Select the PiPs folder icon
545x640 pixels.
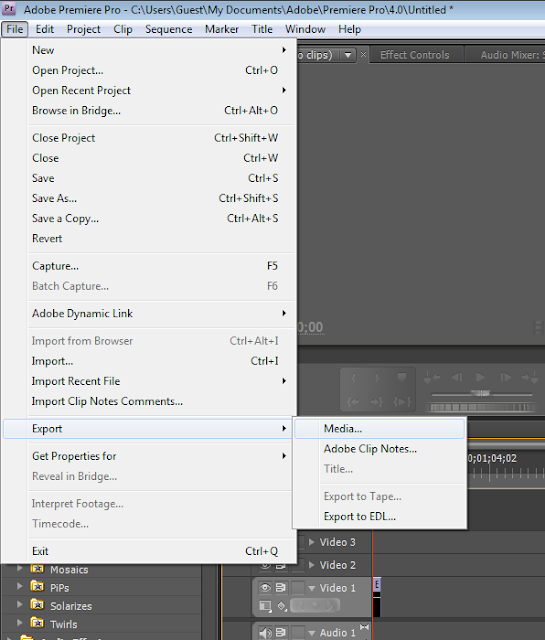pyautogui.click(x=37, y=587)
